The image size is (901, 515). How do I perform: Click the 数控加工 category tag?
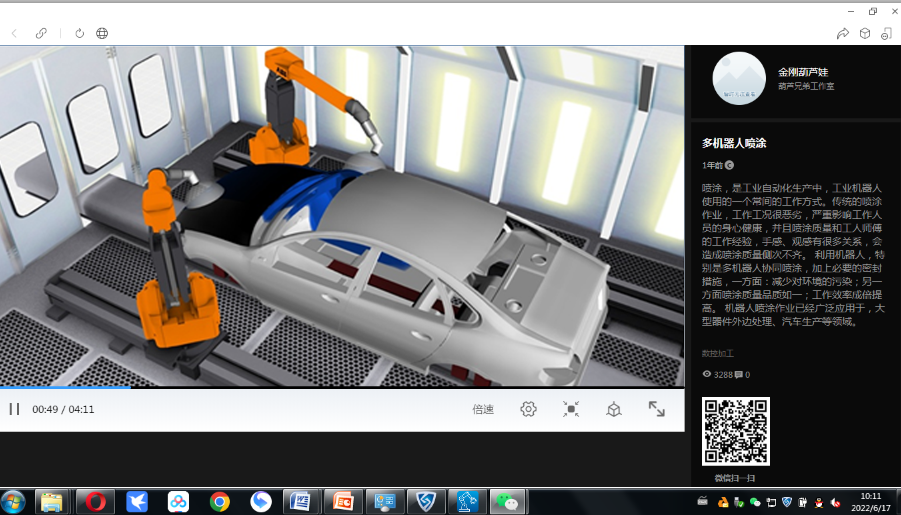[717, 353]
